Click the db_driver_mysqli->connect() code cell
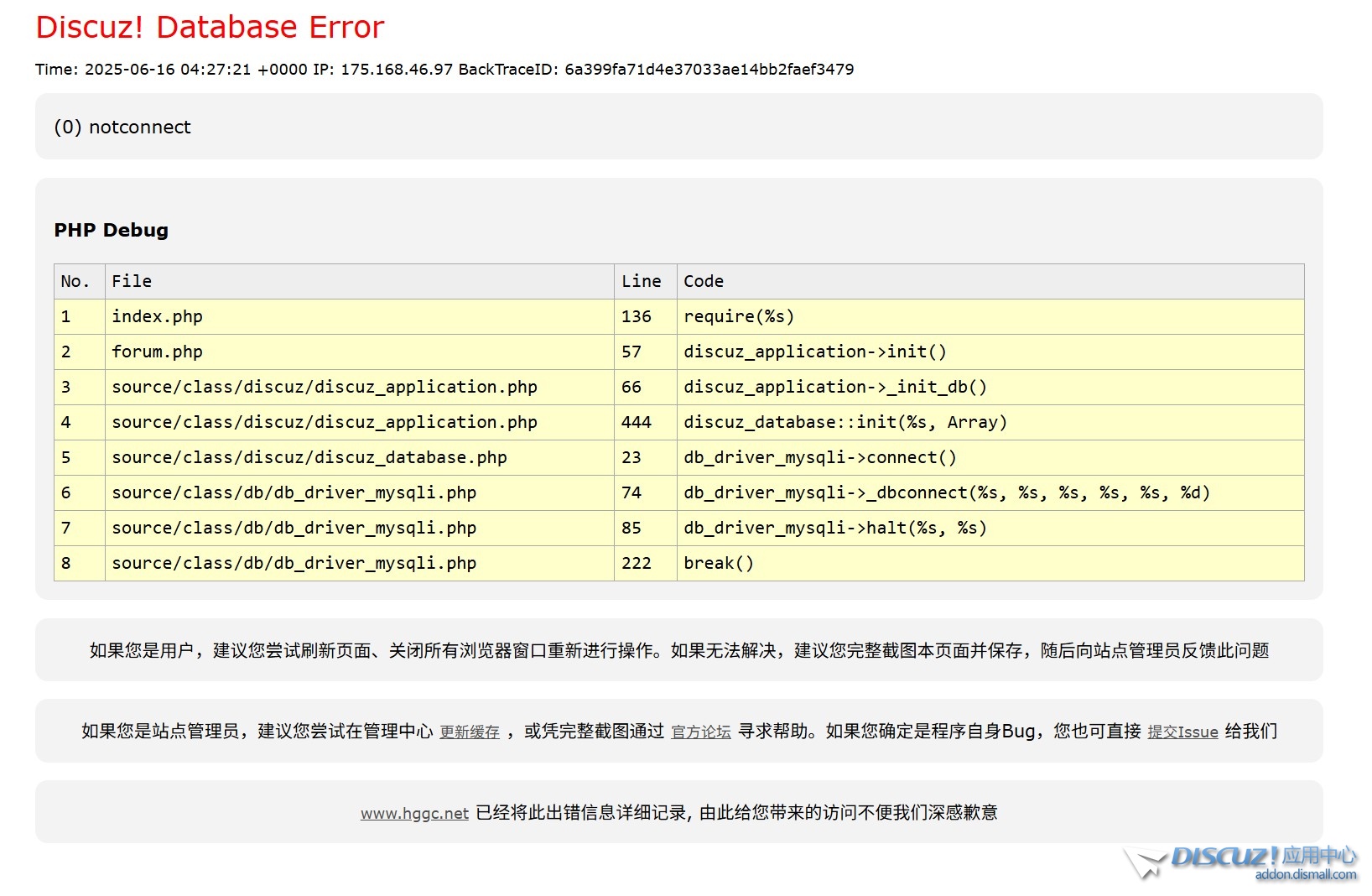The image size is (1372, 896). coord(819,458)
